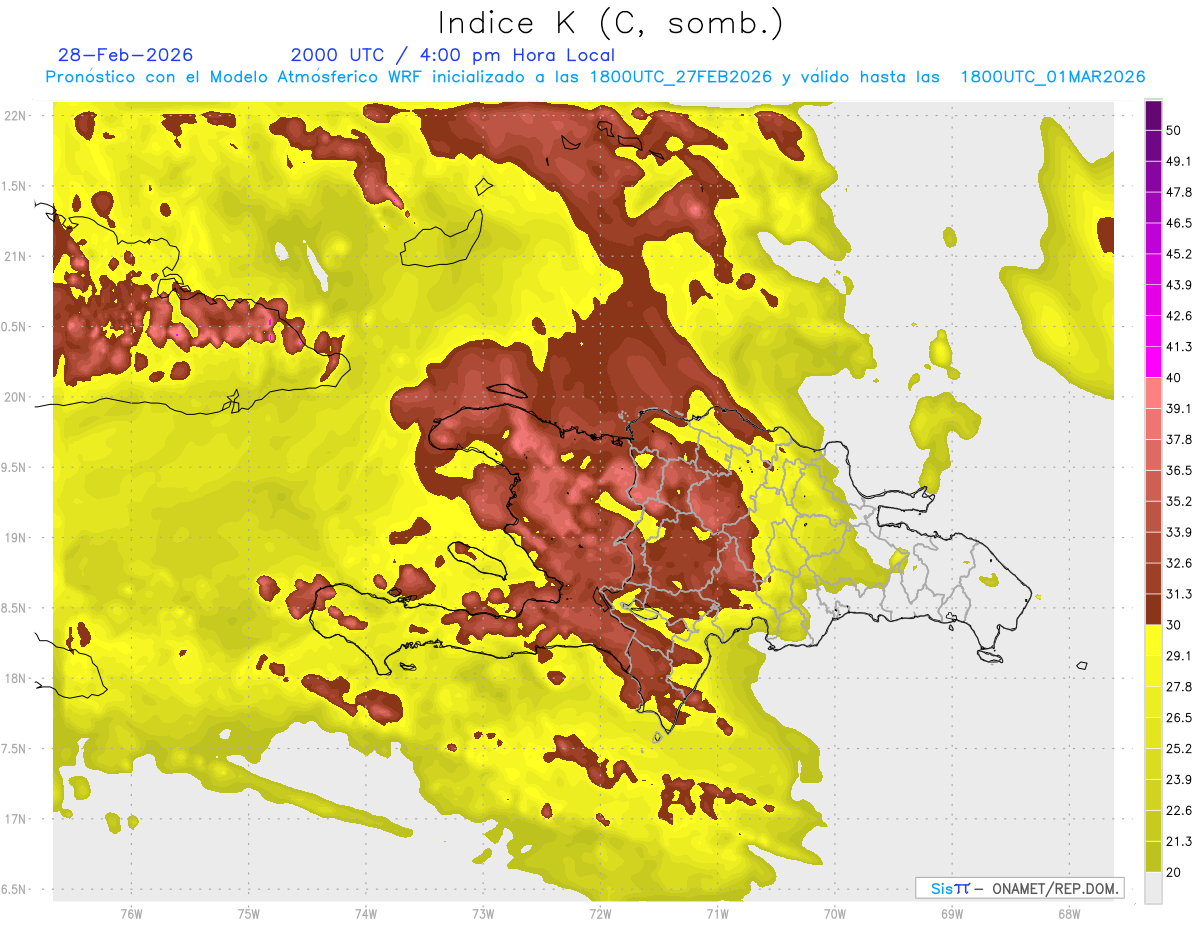The width and height of the screenshot is (1200, 927).
Task: Click the "18N" latitude label
Action: [x=17, y=678]
